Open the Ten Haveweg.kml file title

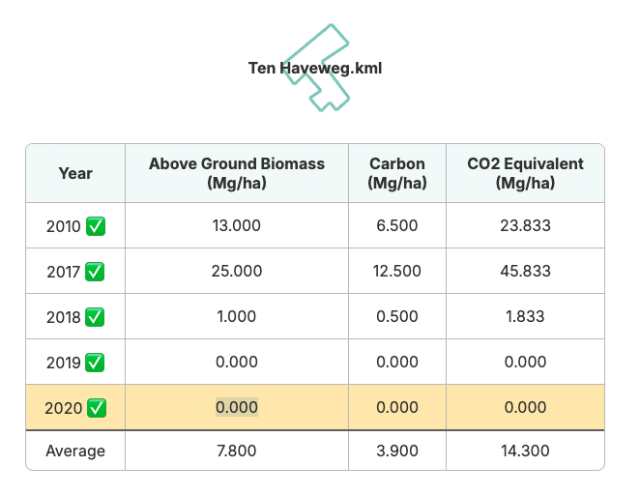[315, 68]
